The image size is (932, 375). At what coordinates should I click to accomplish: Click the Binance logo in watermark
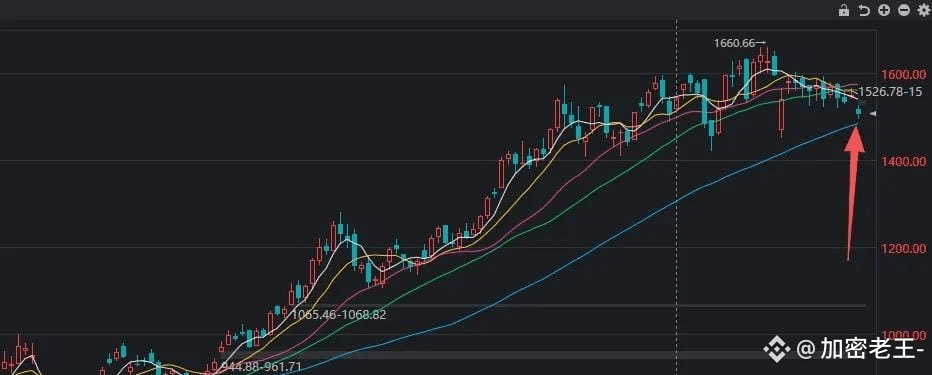click(x=777, y=349)
